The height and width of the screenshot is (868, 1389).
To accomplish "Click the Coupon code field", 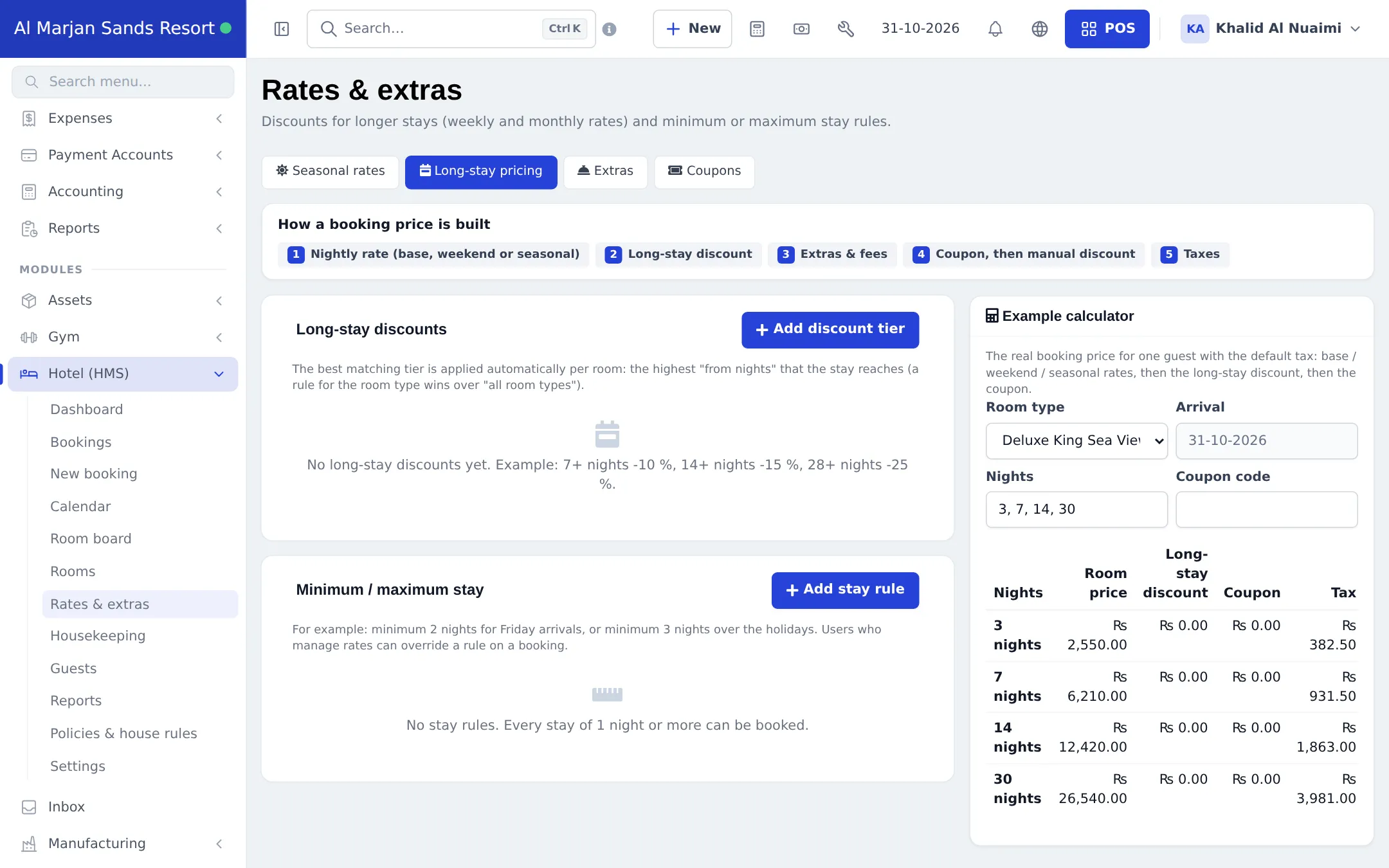I will [1266, 510].
